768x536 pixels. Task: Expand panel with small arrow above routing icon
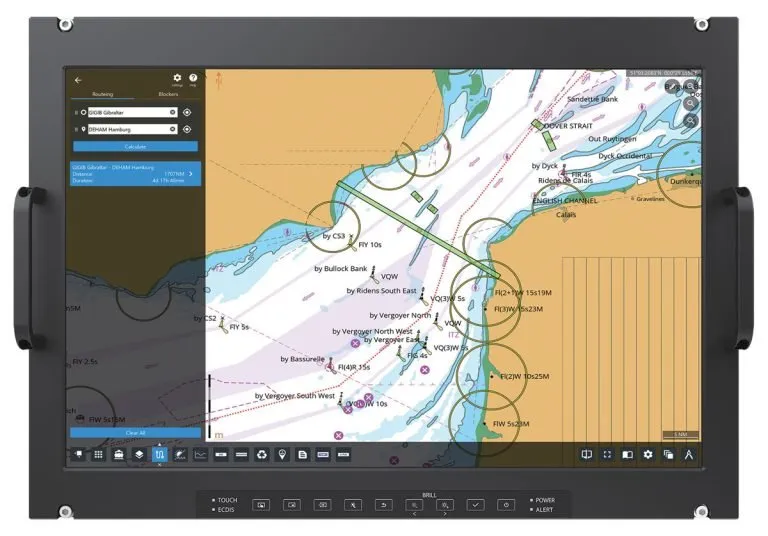(160, 444)
